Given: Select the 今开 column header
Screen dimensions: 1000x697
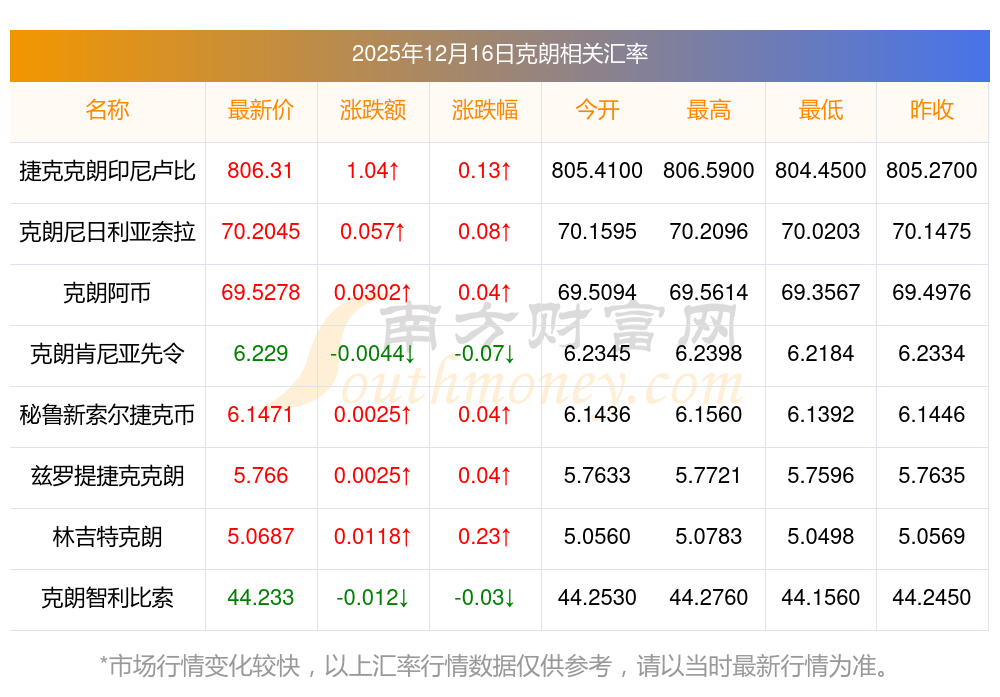Looking at the screenshot, I should tap(597, 110).
